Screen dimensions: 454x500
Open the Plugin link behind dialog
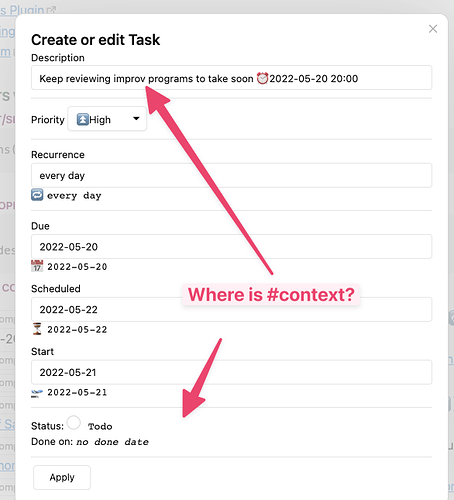click(x=27, y=10)
